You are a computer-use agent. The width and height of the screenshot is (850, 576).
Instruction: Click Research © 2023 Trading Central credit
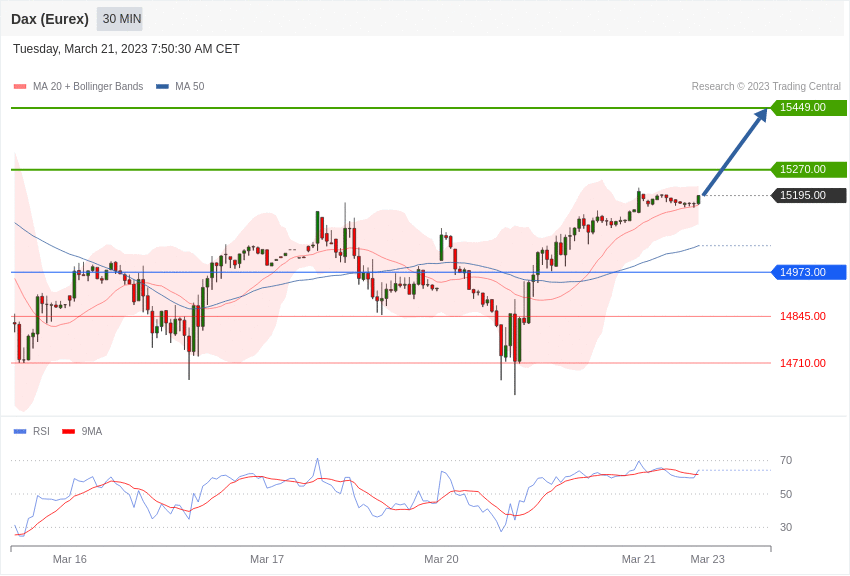pyautogui.click(x=766, y=86)
